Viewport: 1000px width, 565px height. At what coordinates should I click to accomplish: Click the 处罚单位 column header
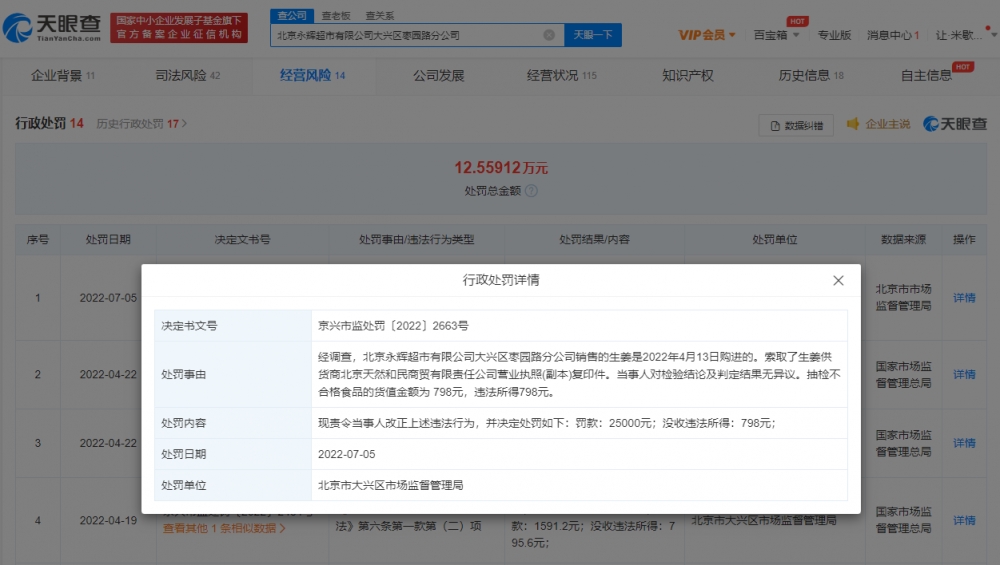(774, 240)
